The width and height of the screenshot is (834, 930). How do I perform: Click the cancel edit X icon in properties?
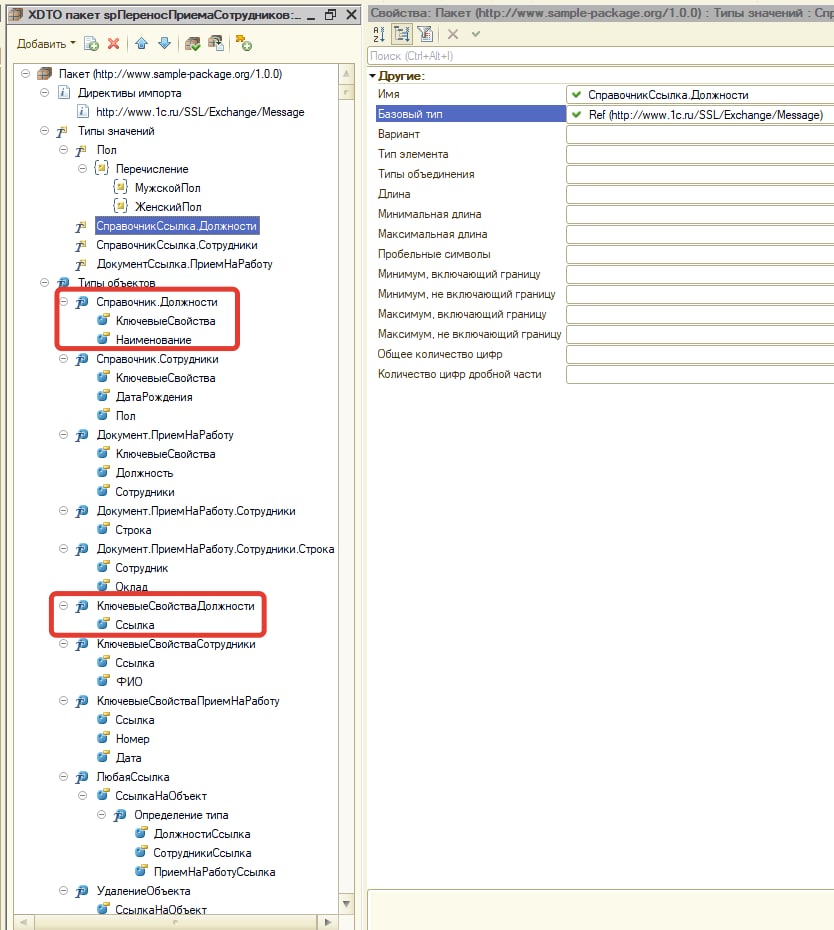[453, 34]
